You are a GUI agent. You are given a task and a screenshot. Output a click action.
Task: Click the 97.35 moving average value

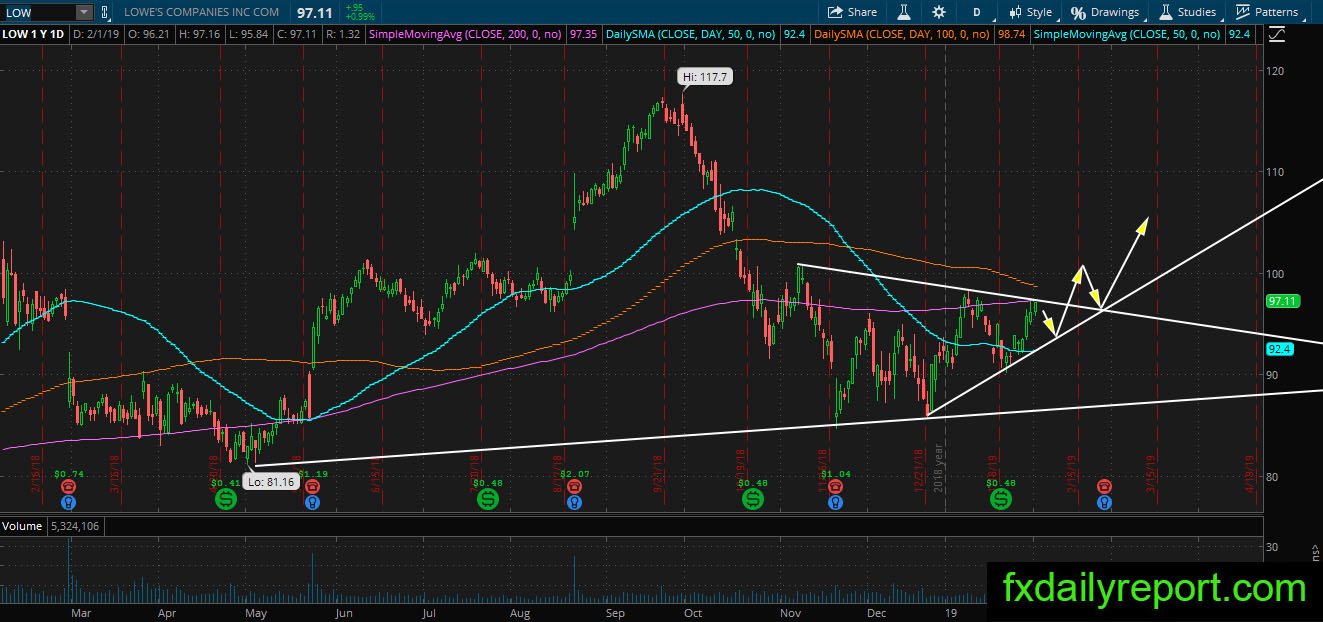(583, 34)
